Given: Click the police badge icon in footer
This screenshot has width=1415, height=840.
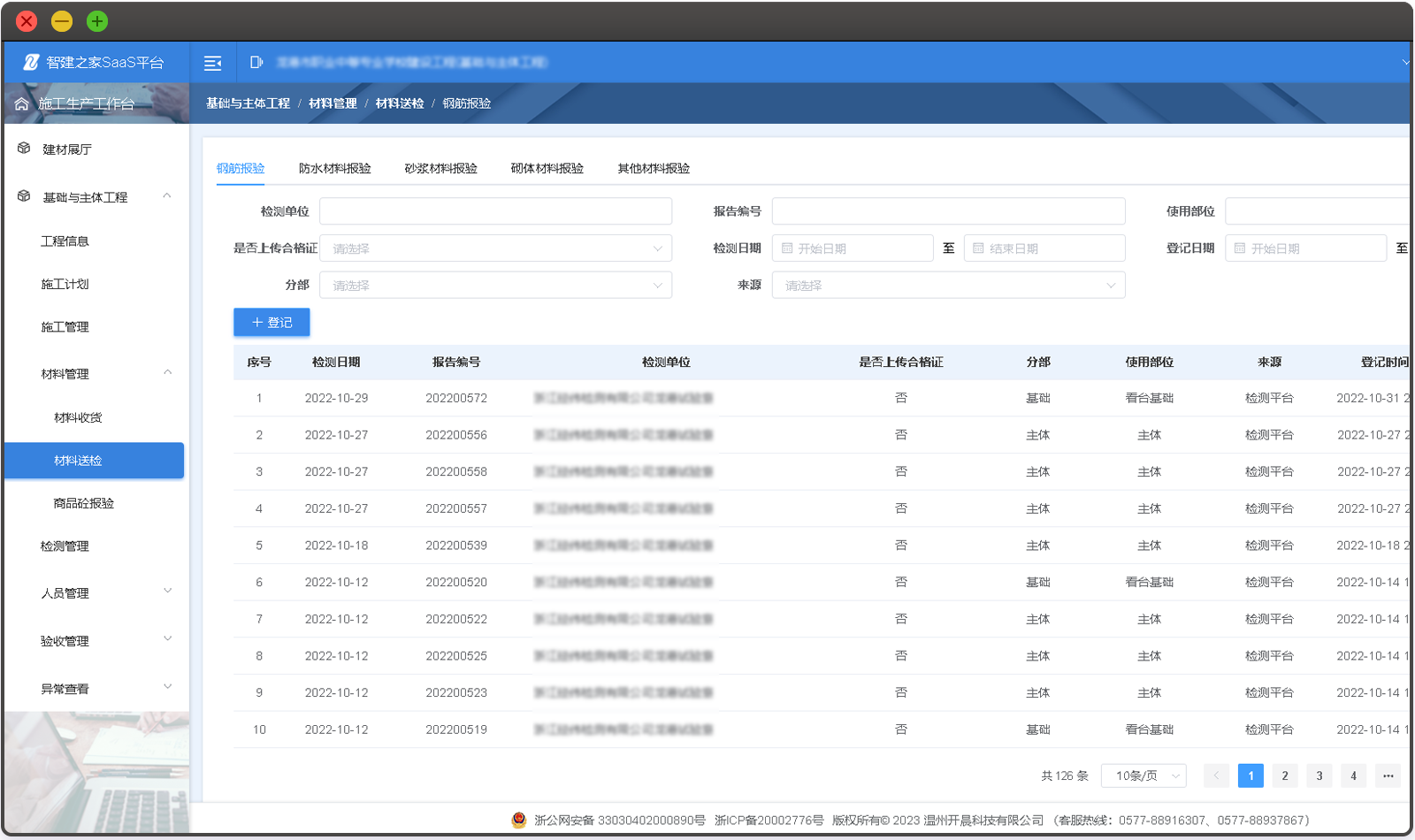Looking at the screenshot, I should pyautogui.click(x=519, y=821).
